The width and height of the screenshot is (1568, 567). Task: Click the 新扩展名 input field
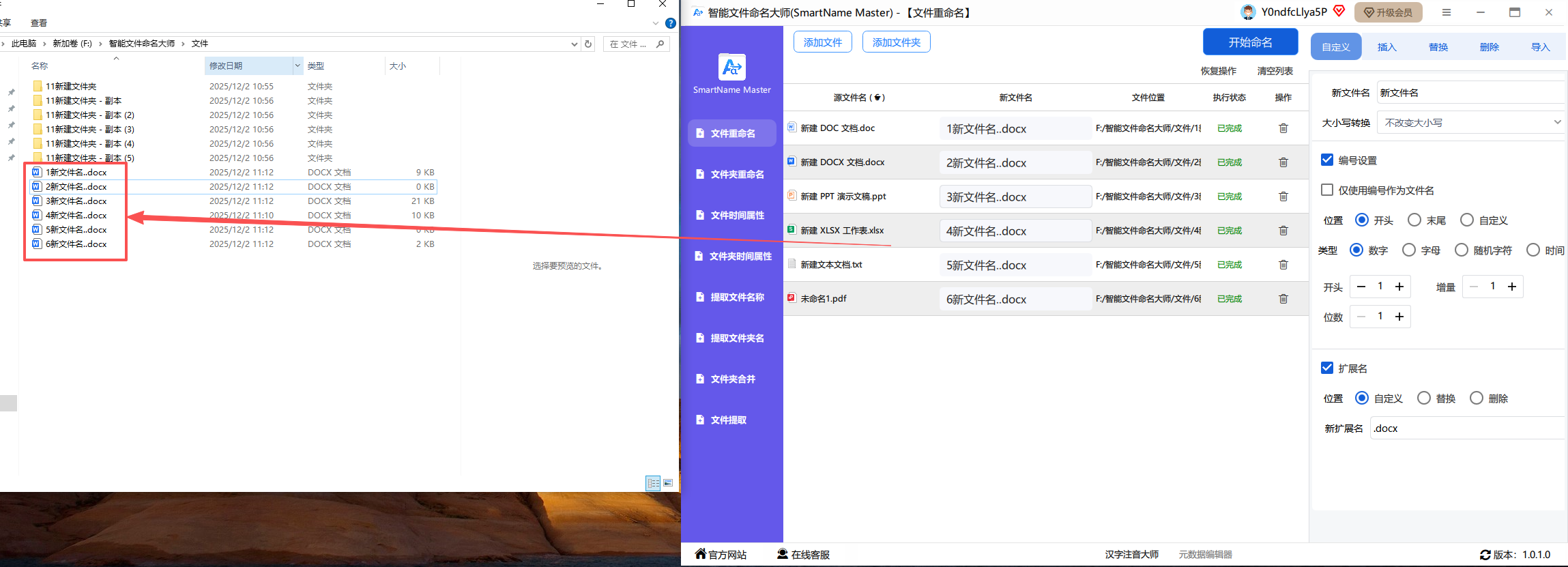pyautogui.click(x=1467, y=428)
